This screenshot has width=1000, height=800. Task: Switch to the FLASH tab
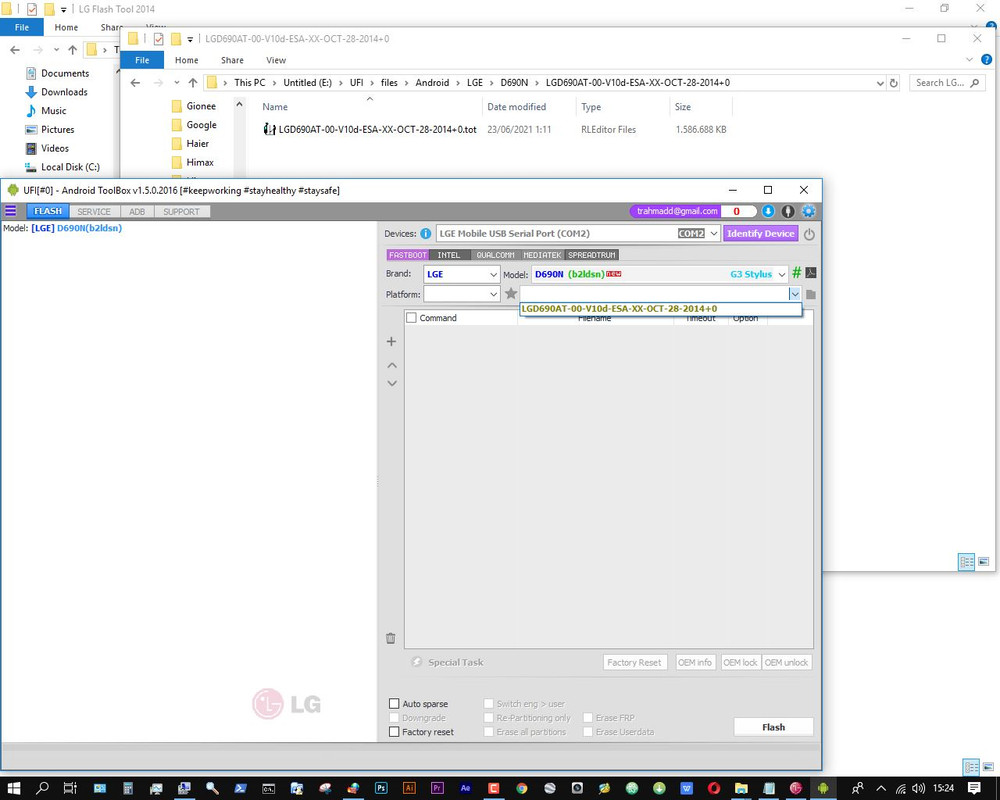click(48, 211)
